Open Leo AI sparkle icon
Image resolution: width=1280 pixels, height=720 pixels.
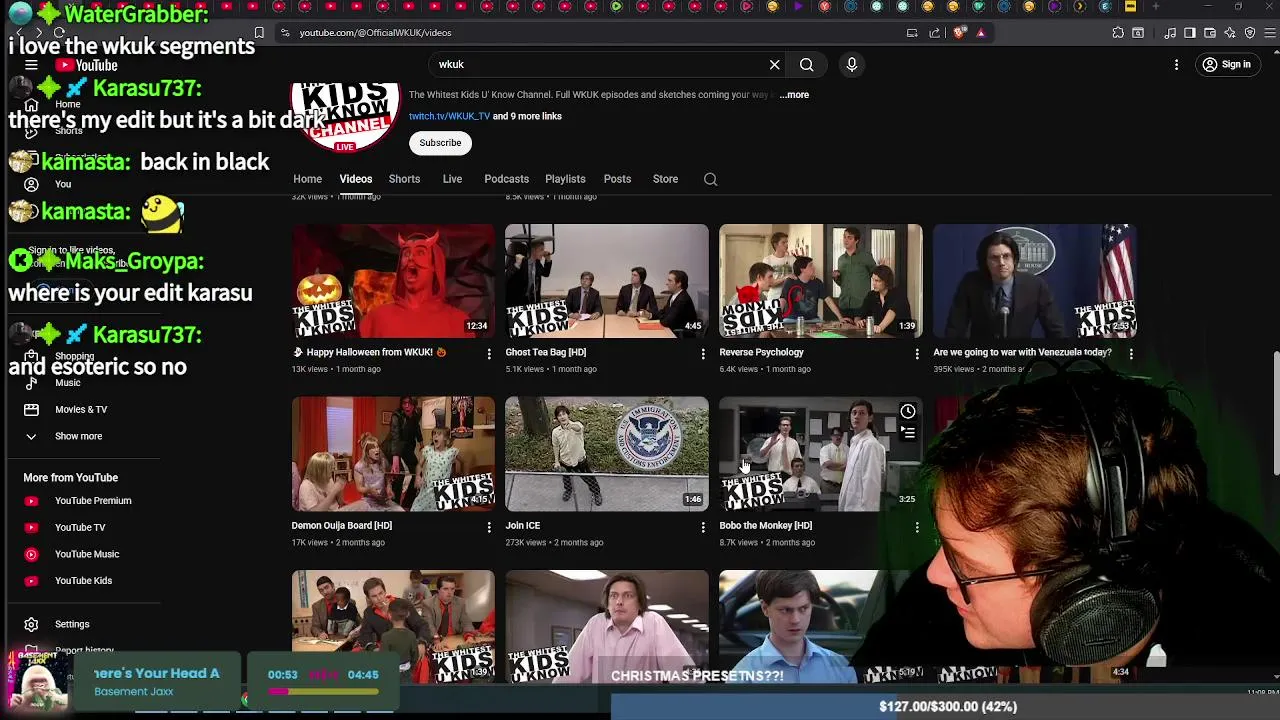pyautogui.click(x=1230, y=33)
